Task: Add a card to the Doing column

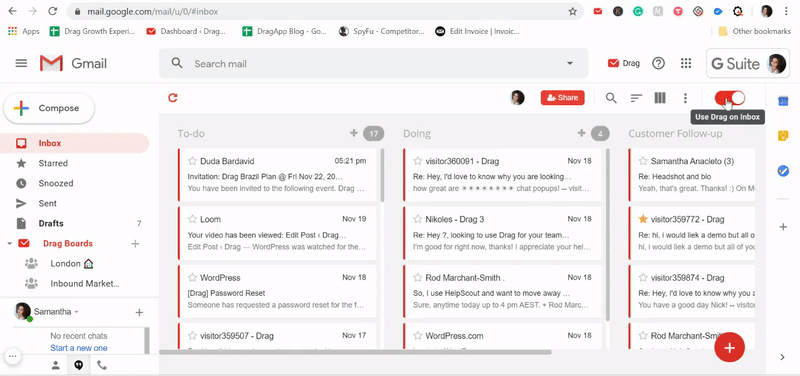Action: [x=581, y=133]
